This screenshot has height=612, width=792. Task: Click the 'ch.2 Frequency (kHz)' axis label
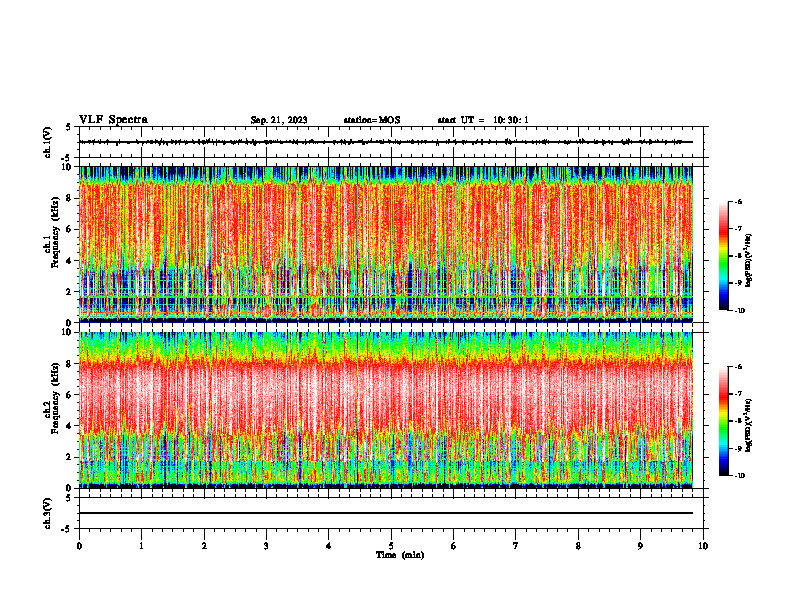point(52,397)
